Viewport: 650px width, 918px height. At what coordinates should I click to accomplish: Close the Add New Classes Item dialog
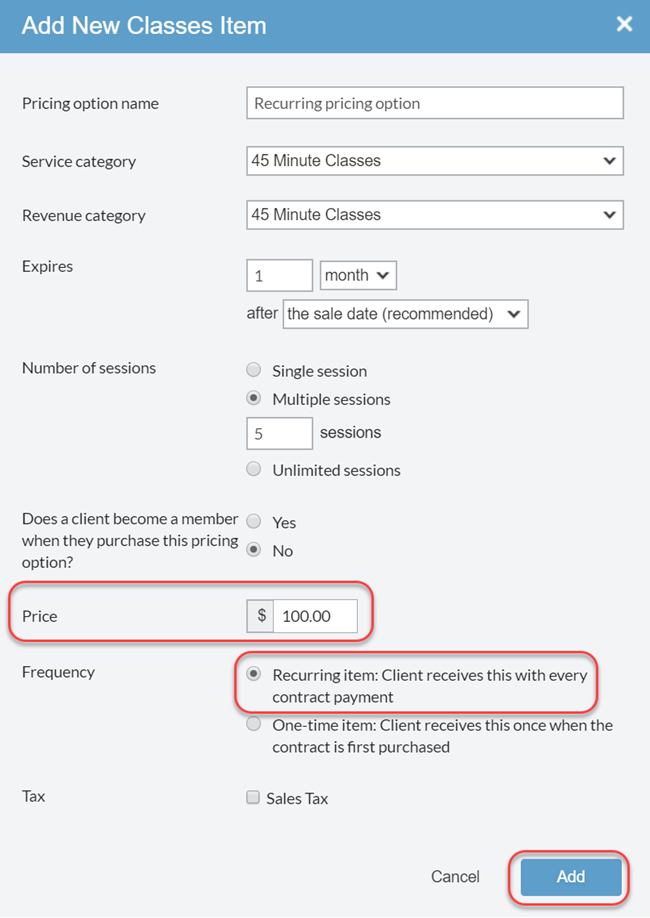tap(624, 24)
